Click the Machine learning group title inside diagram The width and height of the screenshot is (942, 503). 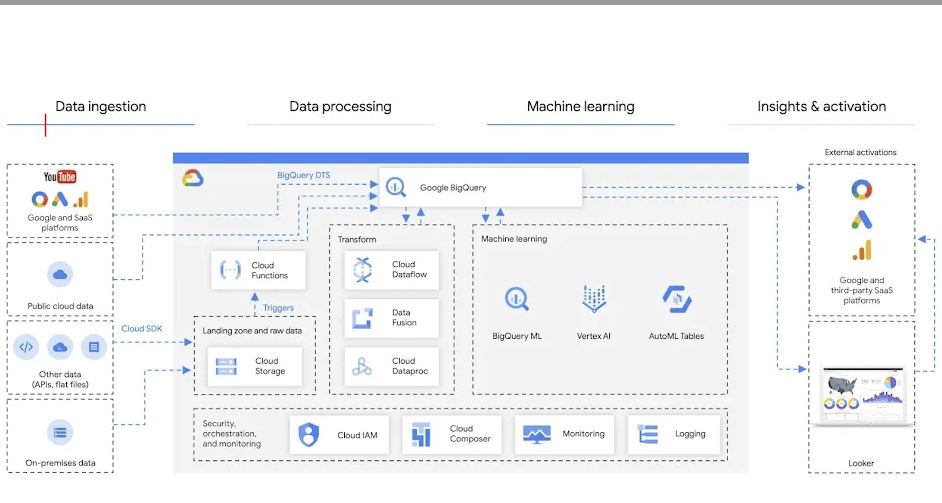514,239
